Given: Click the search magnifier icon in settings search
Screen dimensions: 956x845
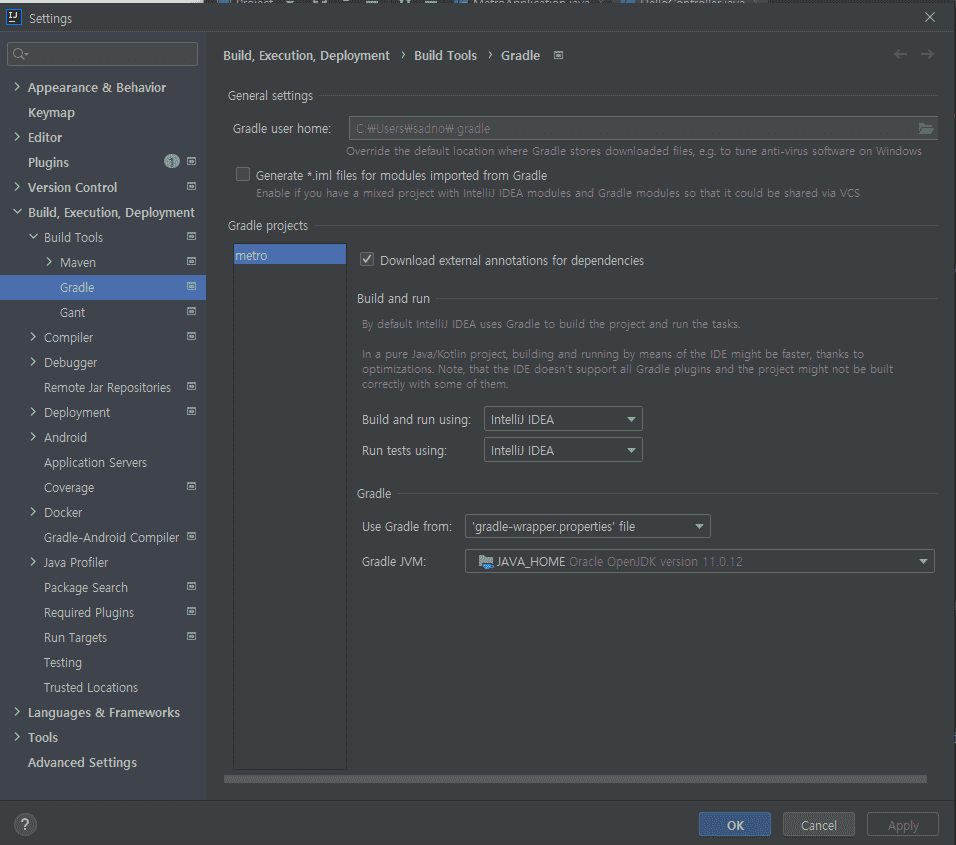Looking at the screenshot, I should click(20, 54).
